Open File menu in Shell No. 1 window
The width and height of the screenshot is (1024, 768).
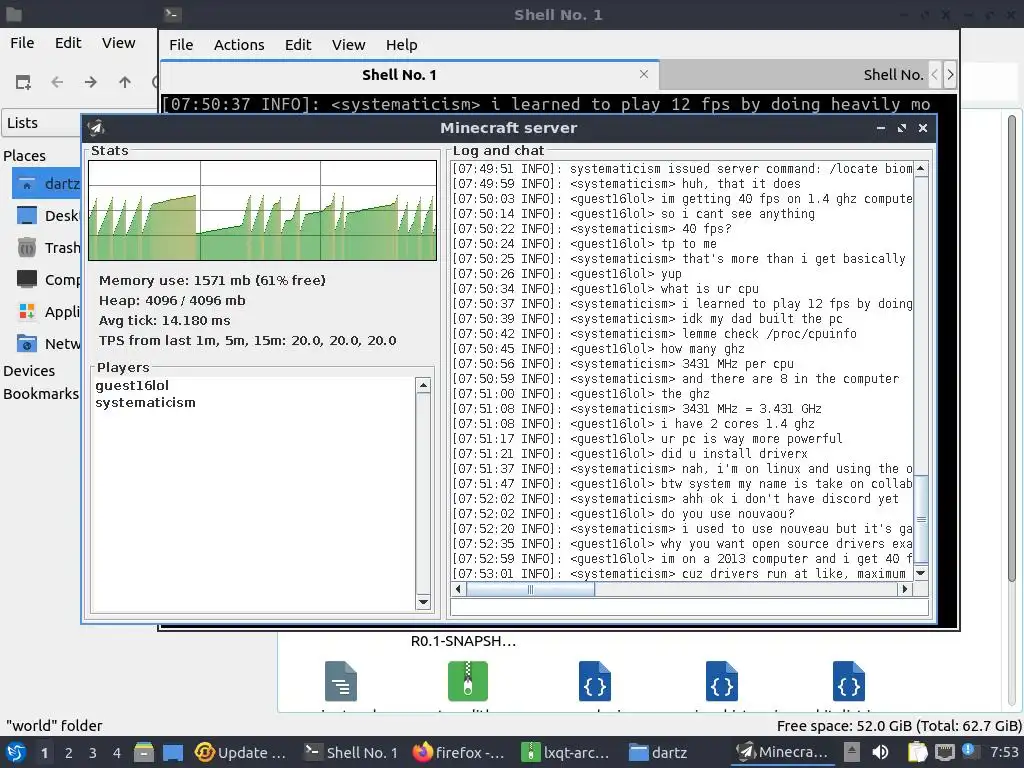pos(181,45)
